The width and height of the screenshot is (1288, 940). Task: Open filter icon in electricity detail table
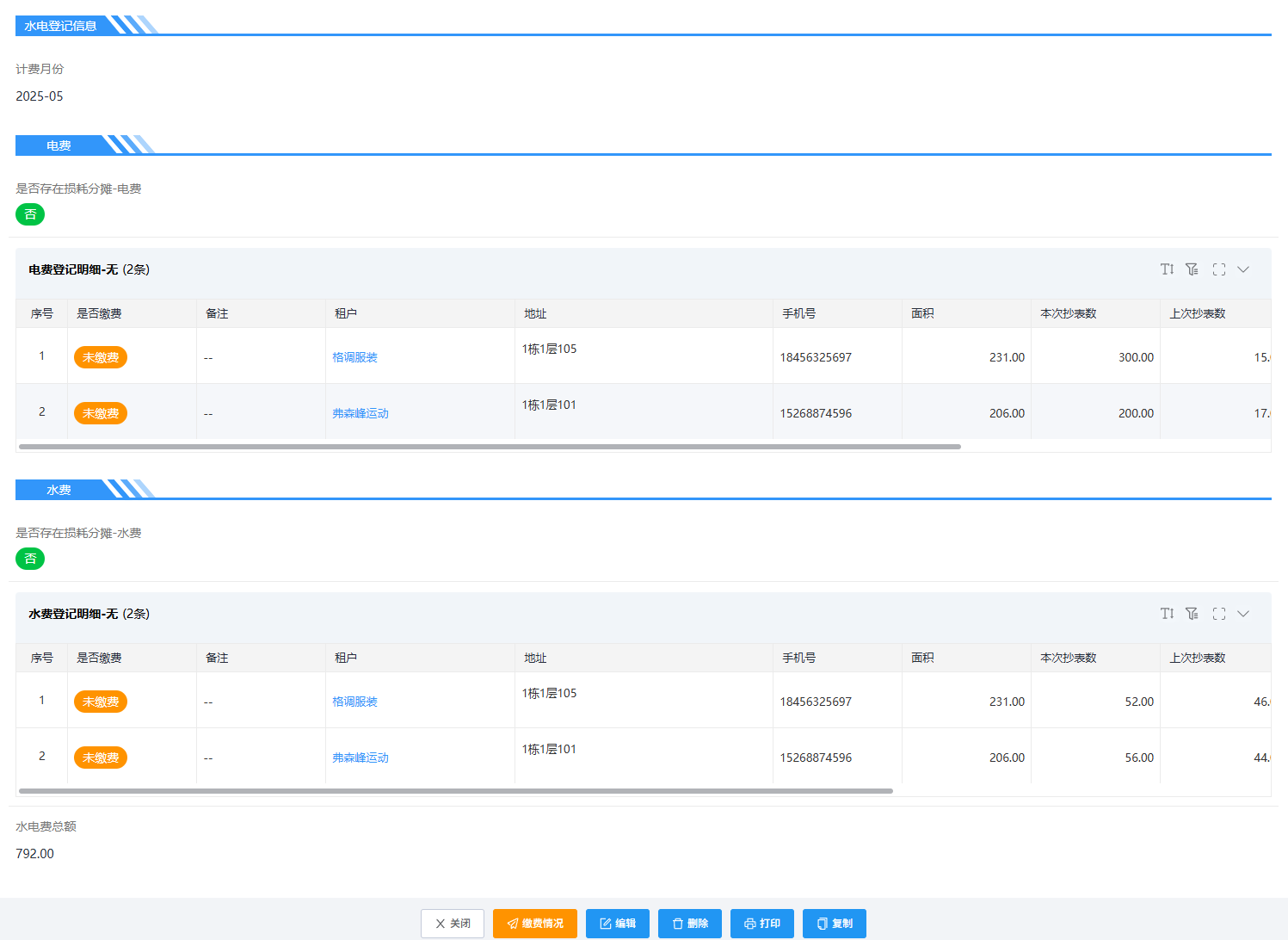(x=1192, y=269)
